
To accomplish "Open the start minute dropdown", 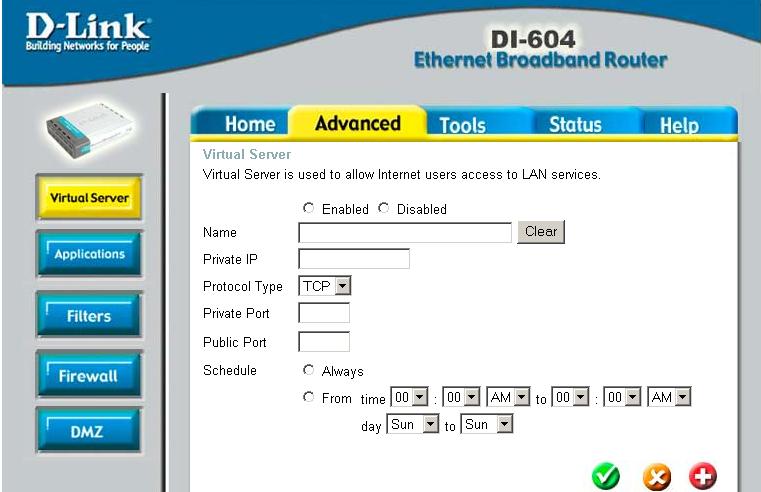I will [x=461, y=397].
